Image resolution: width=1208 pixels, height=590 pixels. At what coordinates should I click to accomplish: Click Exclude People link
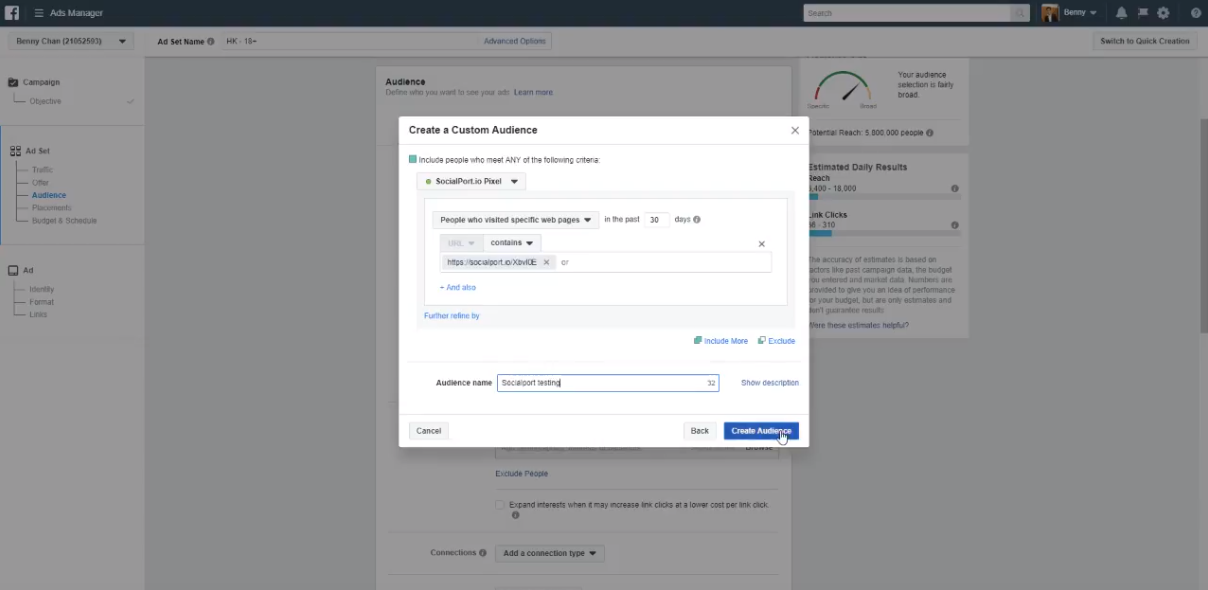[x=522, y=474]
